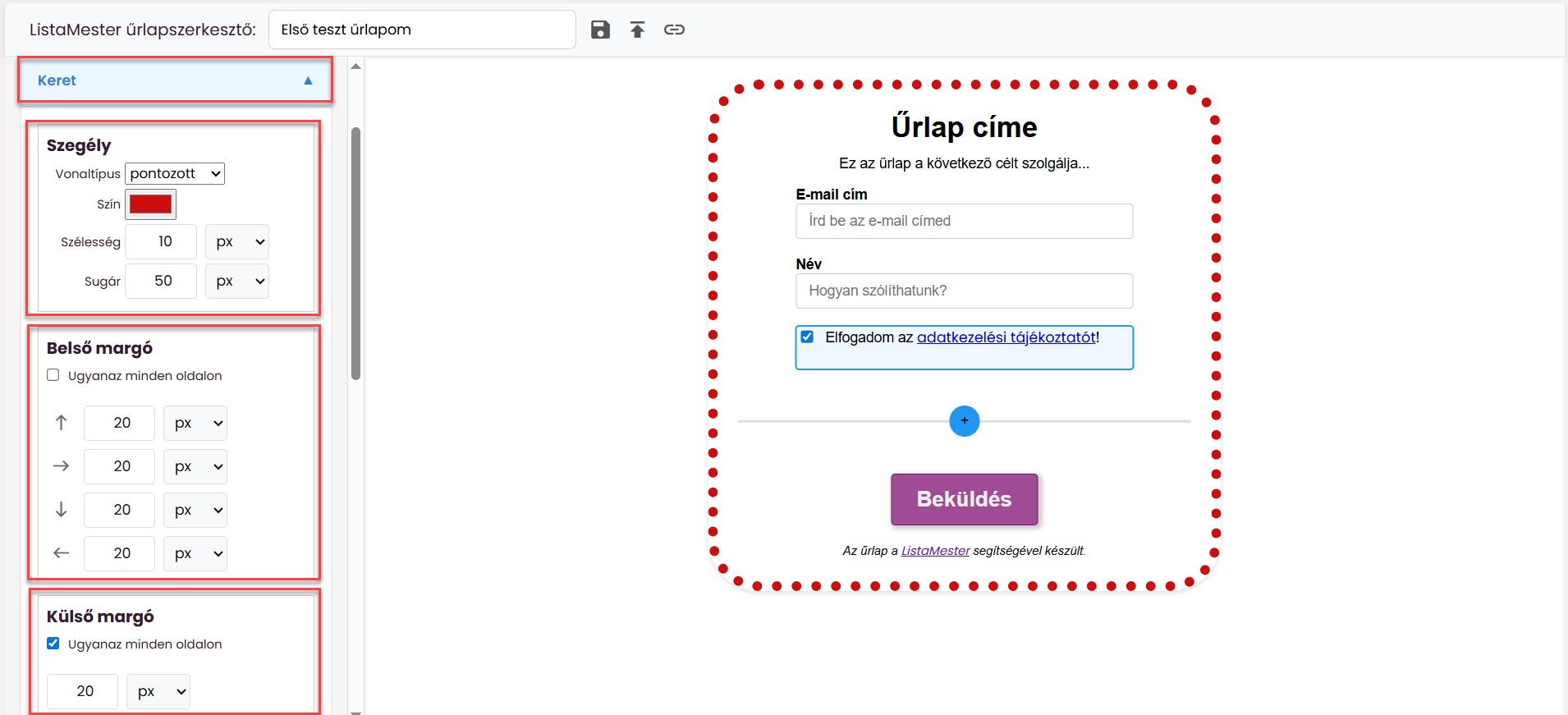Uncheck the 'Elfogadom az' consent checkbox
The height and width of the screenshot is (715, 1568).
point(808,337)
